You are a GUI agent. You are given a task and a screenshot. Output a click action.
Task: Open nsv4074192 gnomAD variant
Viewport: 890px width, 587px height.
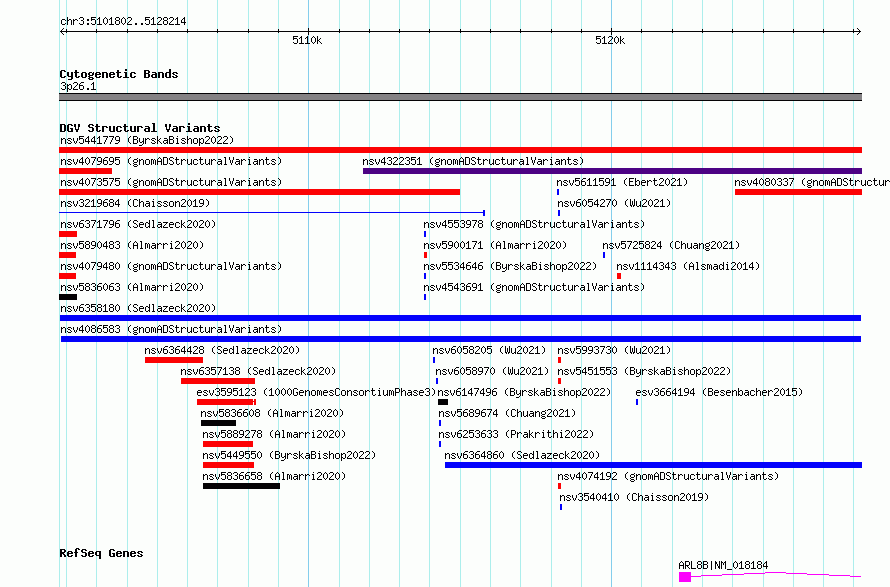tap(668, 476)
